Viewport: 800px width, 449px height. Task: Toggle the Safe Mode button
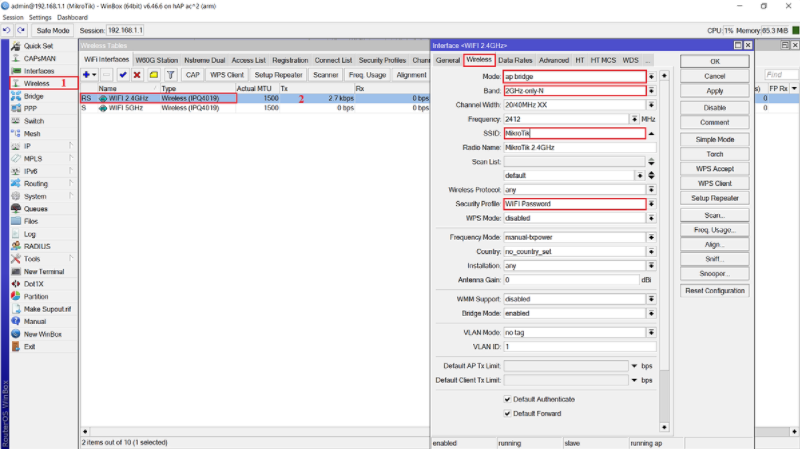coord(53,31)
